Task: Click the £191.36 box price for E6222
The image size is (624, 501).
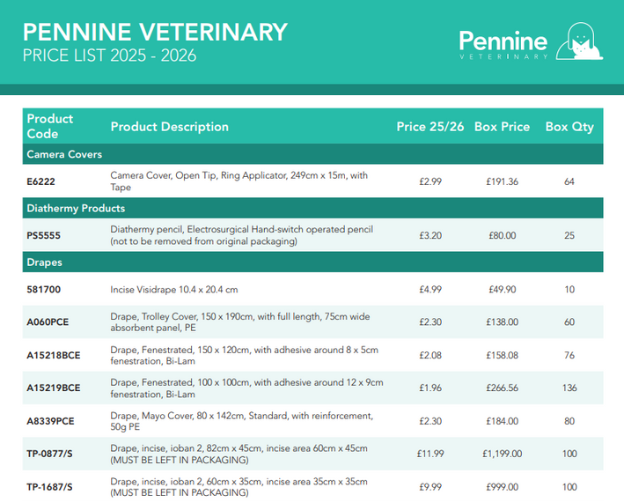Action: tap(501, 182)
